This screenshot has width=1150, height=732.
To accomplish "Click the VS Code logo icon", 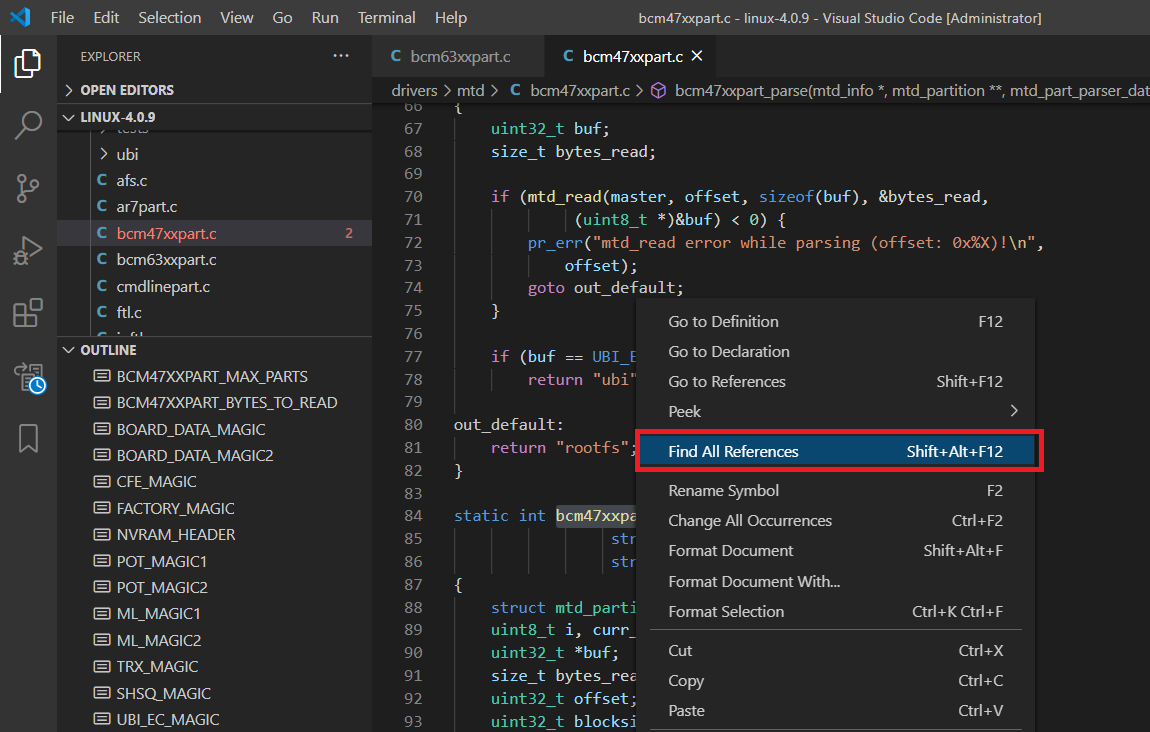I will 21,17.
